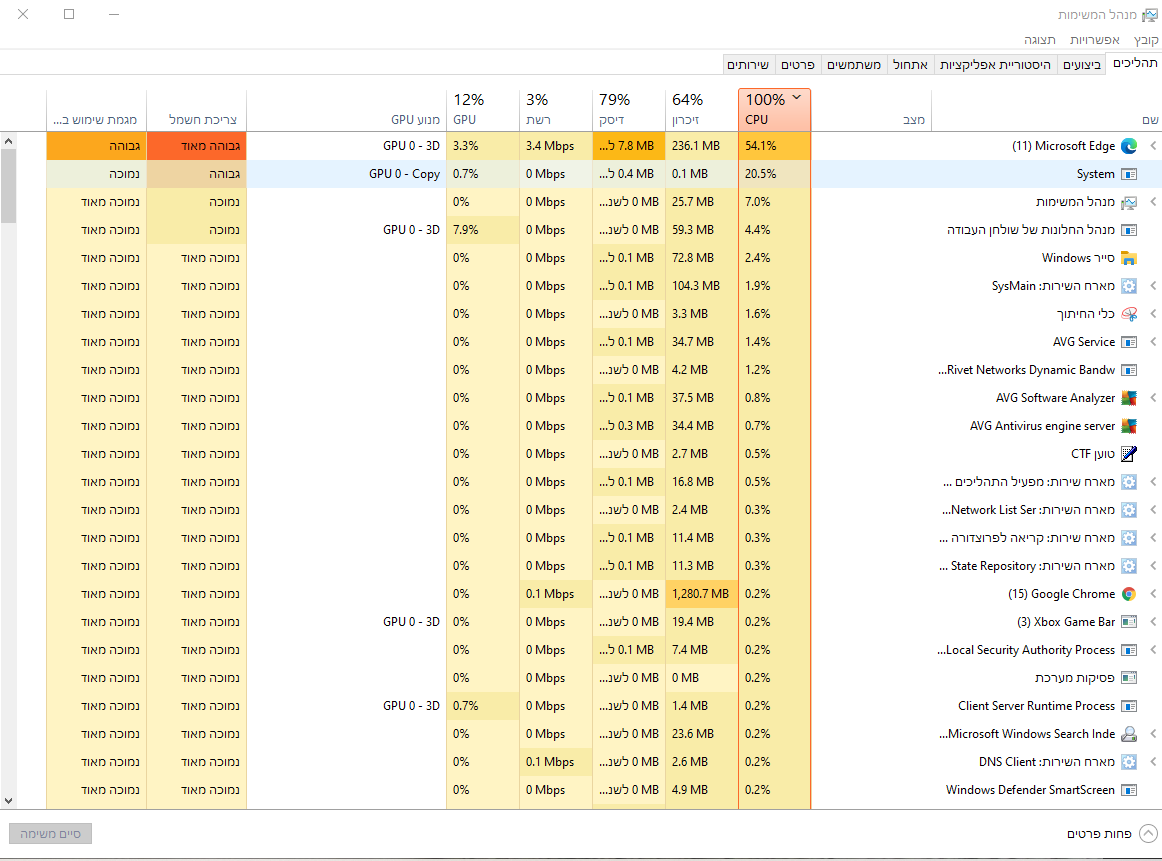Sort processes by the רשת column header
The image size is (1162, 861).
pos(557,110)
